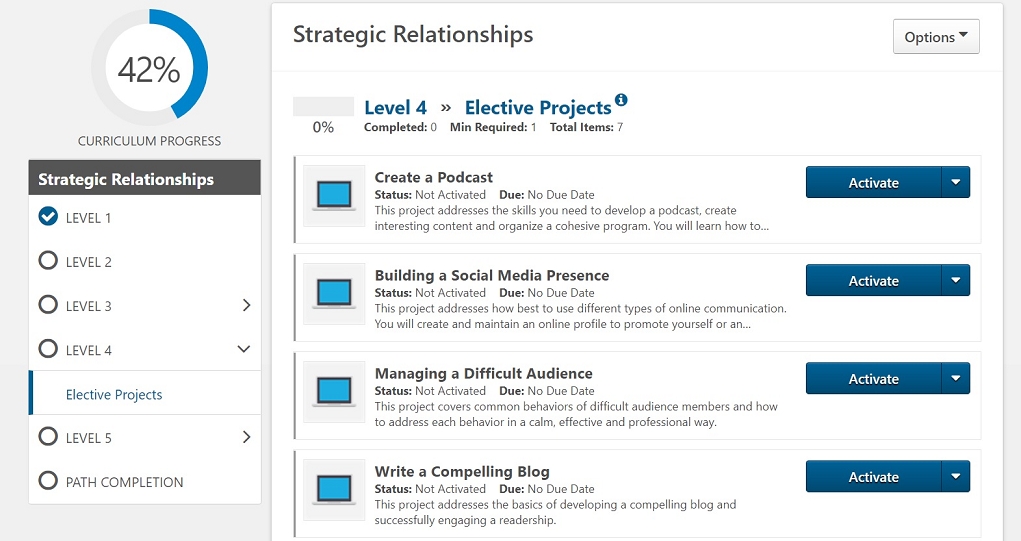Click the Create a Podcast laptop icon
Screen dimensions: 1021x541
[334, 195]
